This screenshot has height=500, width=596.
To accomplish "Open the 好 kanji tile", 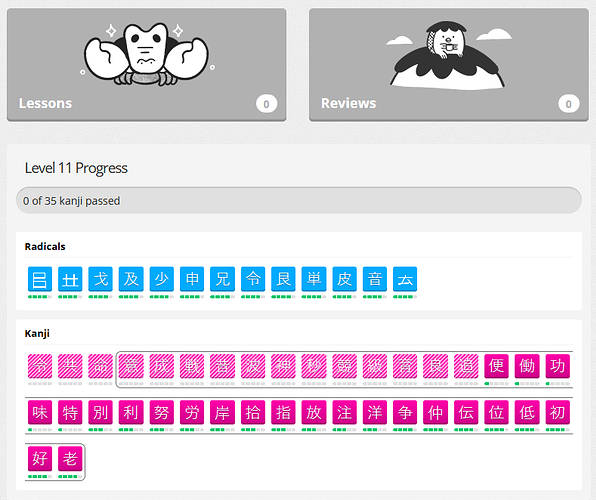I will pos(40,459).
